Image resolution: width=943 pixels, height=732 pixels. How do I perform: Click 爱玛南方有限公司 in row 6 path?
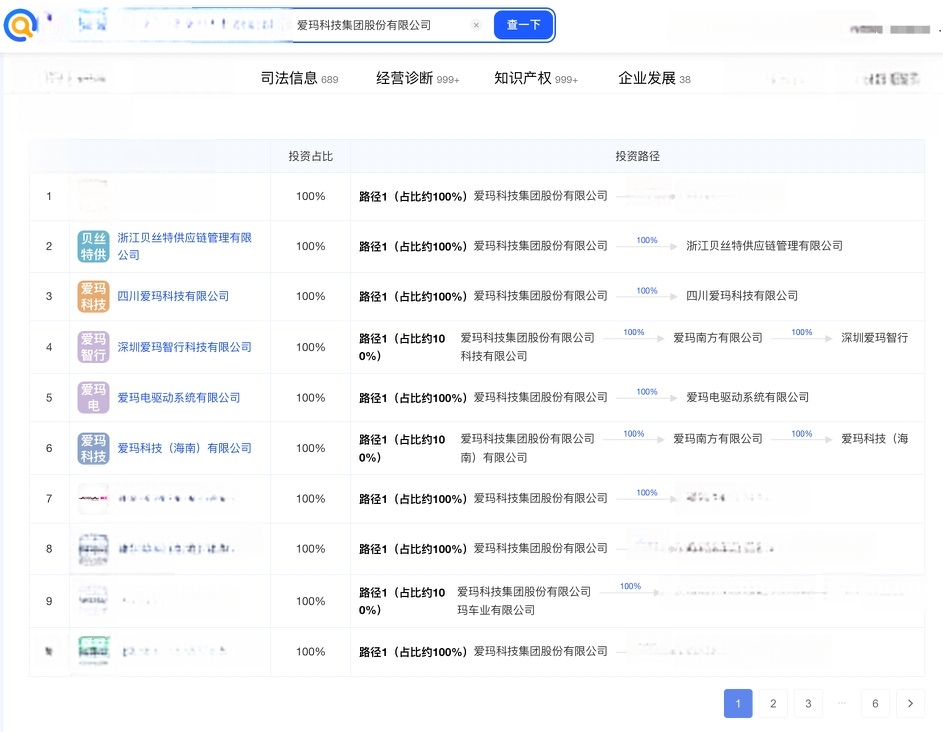click(x=717, y=439)
